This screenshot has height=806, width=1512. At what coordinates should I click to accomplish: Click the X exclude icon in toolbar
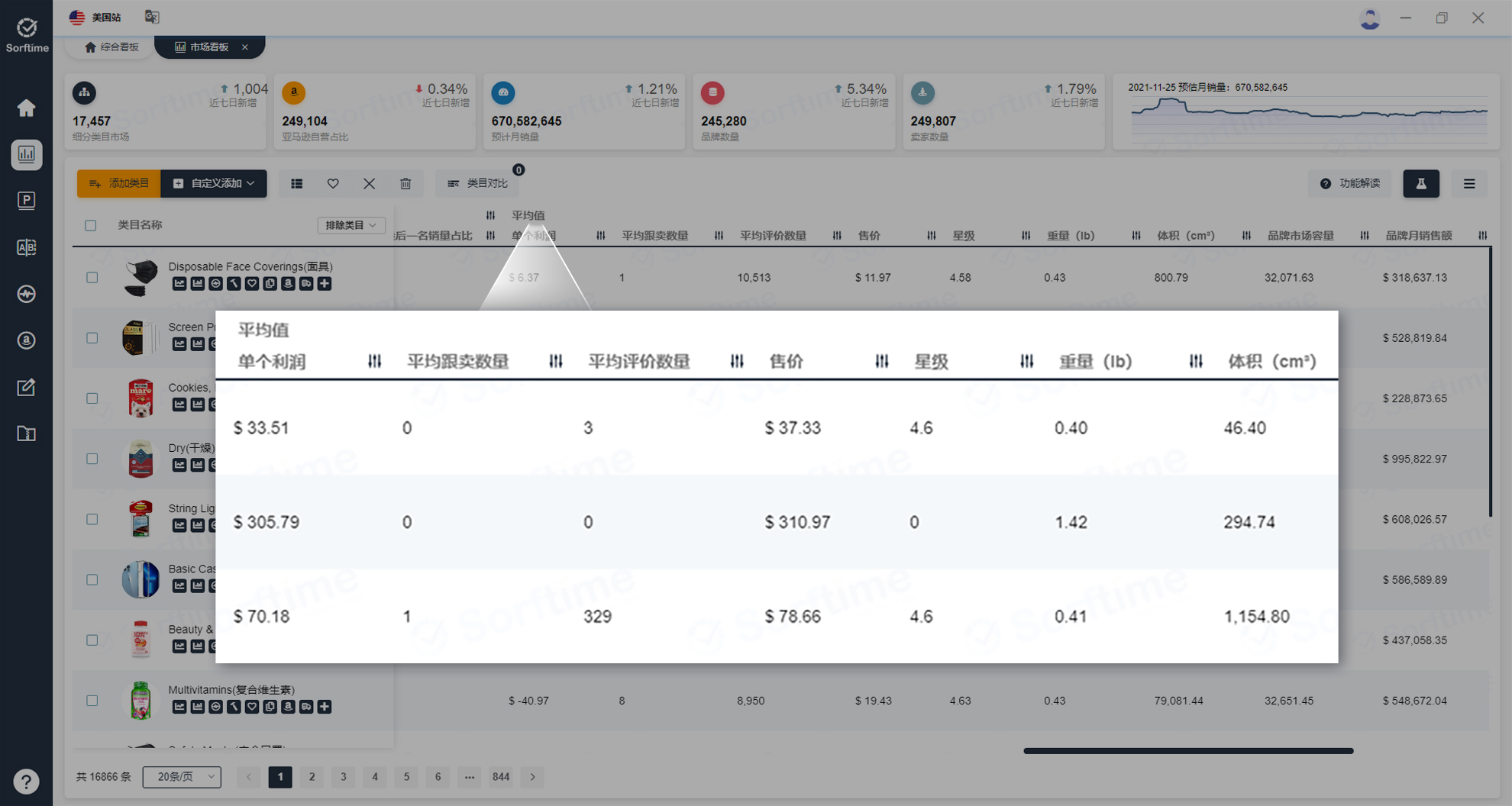pos(369,183)
